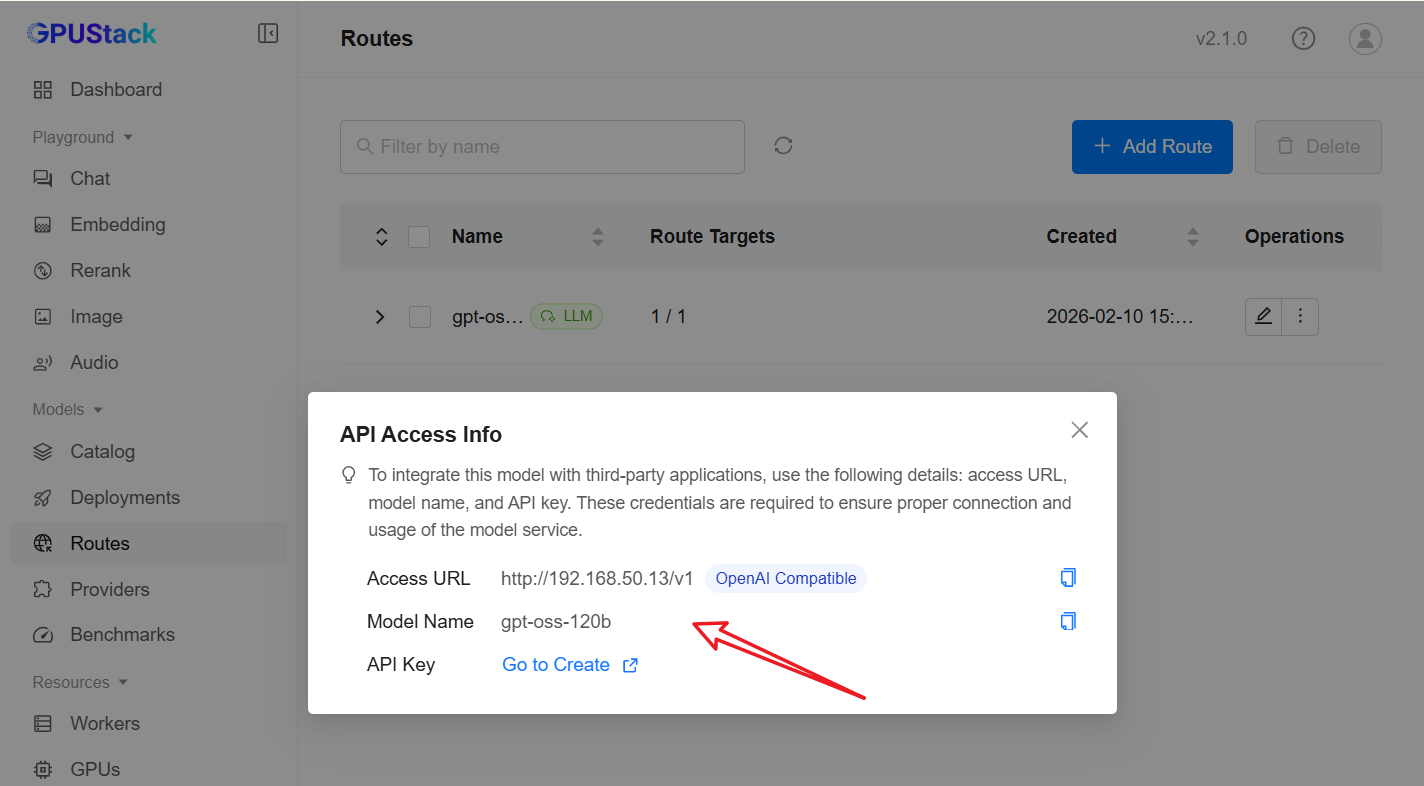Open the Deployments page in sidebar
The width and height of the screenshot is (1424, 786).
125,498
